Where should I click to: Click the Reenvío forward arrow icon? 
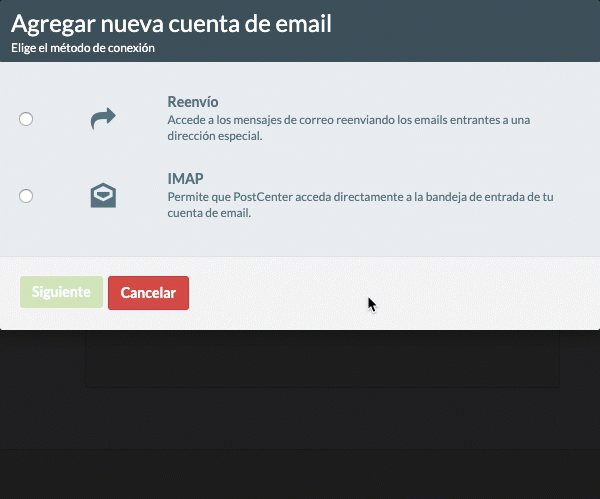click(103, 118)
